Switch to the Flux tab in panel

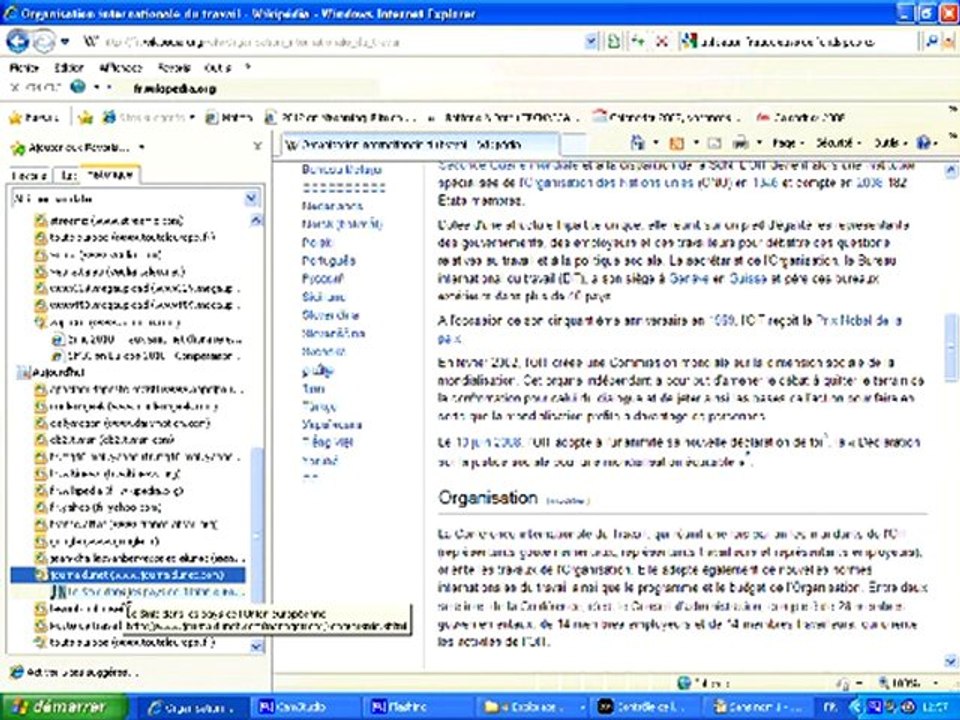tap(66, 176)
